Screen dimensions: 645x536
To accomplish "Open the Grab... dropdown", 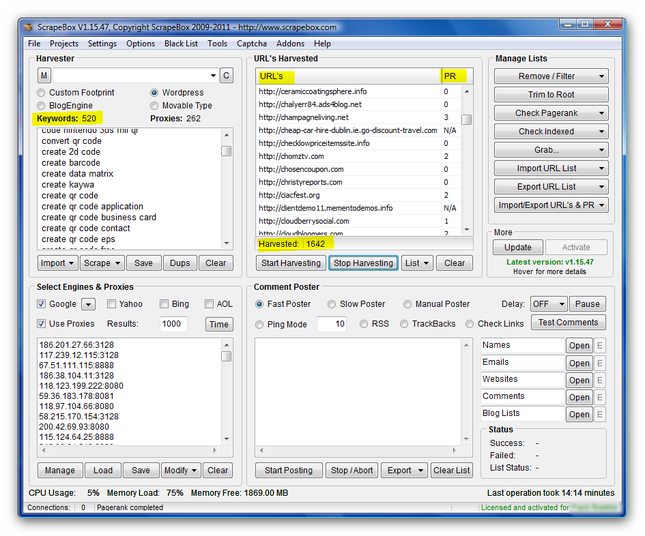I will (551, 150).
